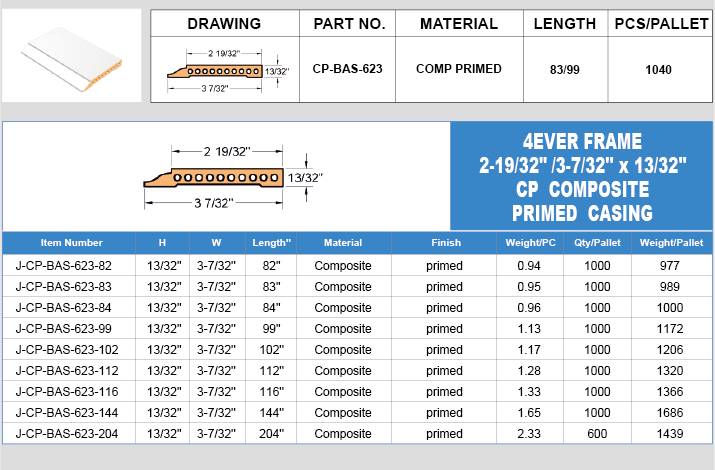Select item J-CP-BAS-623-82
This screenshot has width=715, height=470.
click(63, 265)
